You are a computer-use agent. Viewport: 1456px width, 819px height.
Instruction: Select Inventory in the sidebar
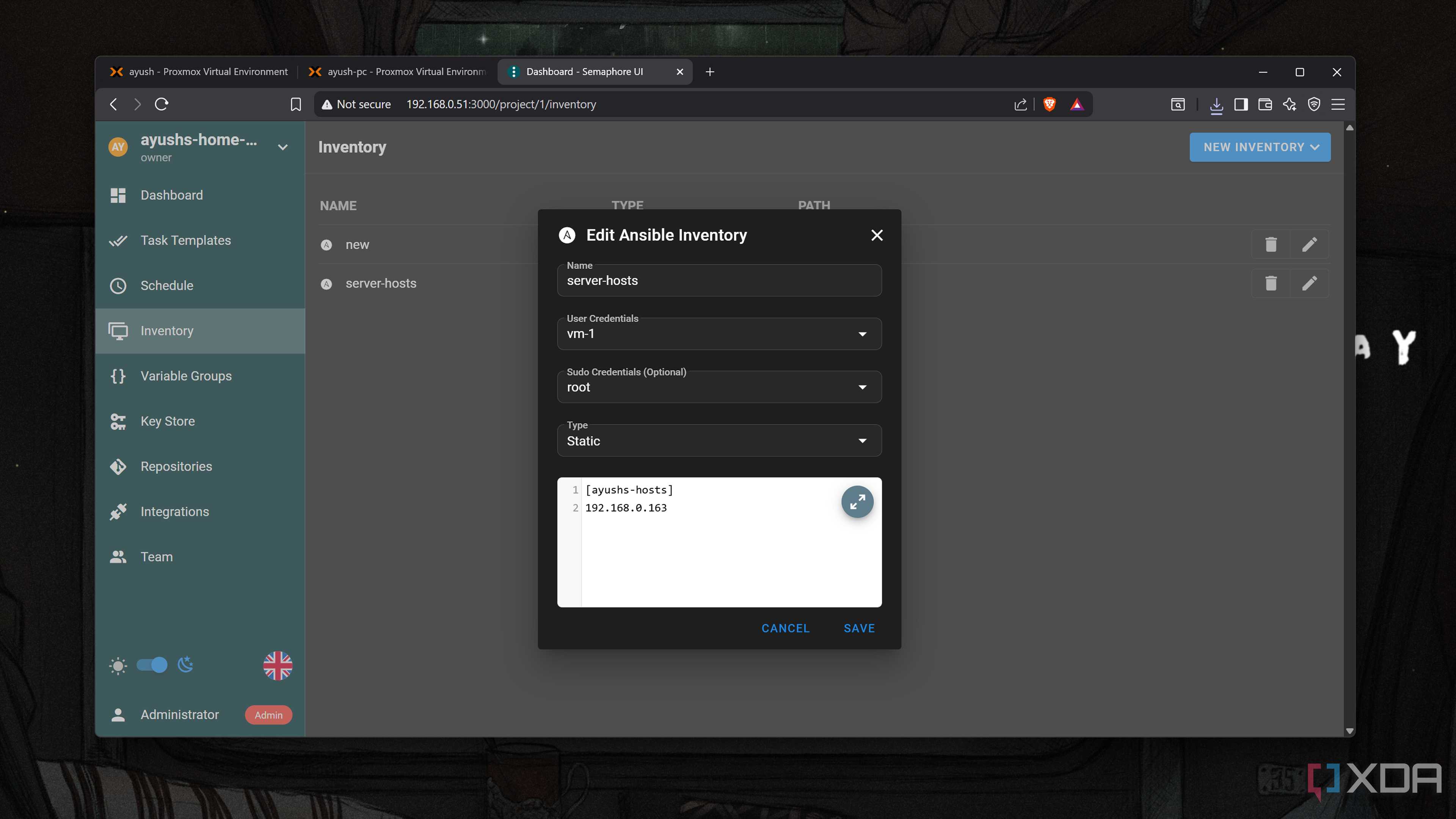pos(200,331)
